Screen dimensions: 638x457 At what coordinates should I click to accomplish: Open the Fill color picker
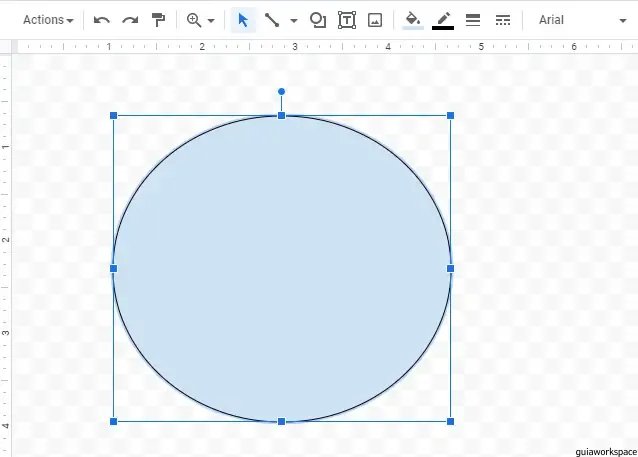point(413,20)
